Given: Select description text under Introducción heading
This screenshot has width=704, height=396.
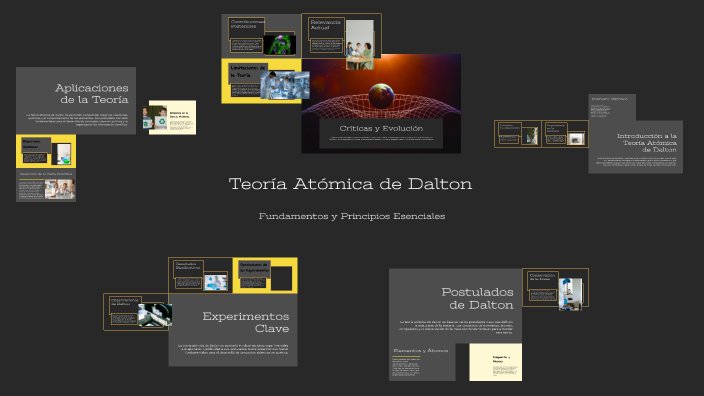Looking at the screenshot, I should pos(637,161).
